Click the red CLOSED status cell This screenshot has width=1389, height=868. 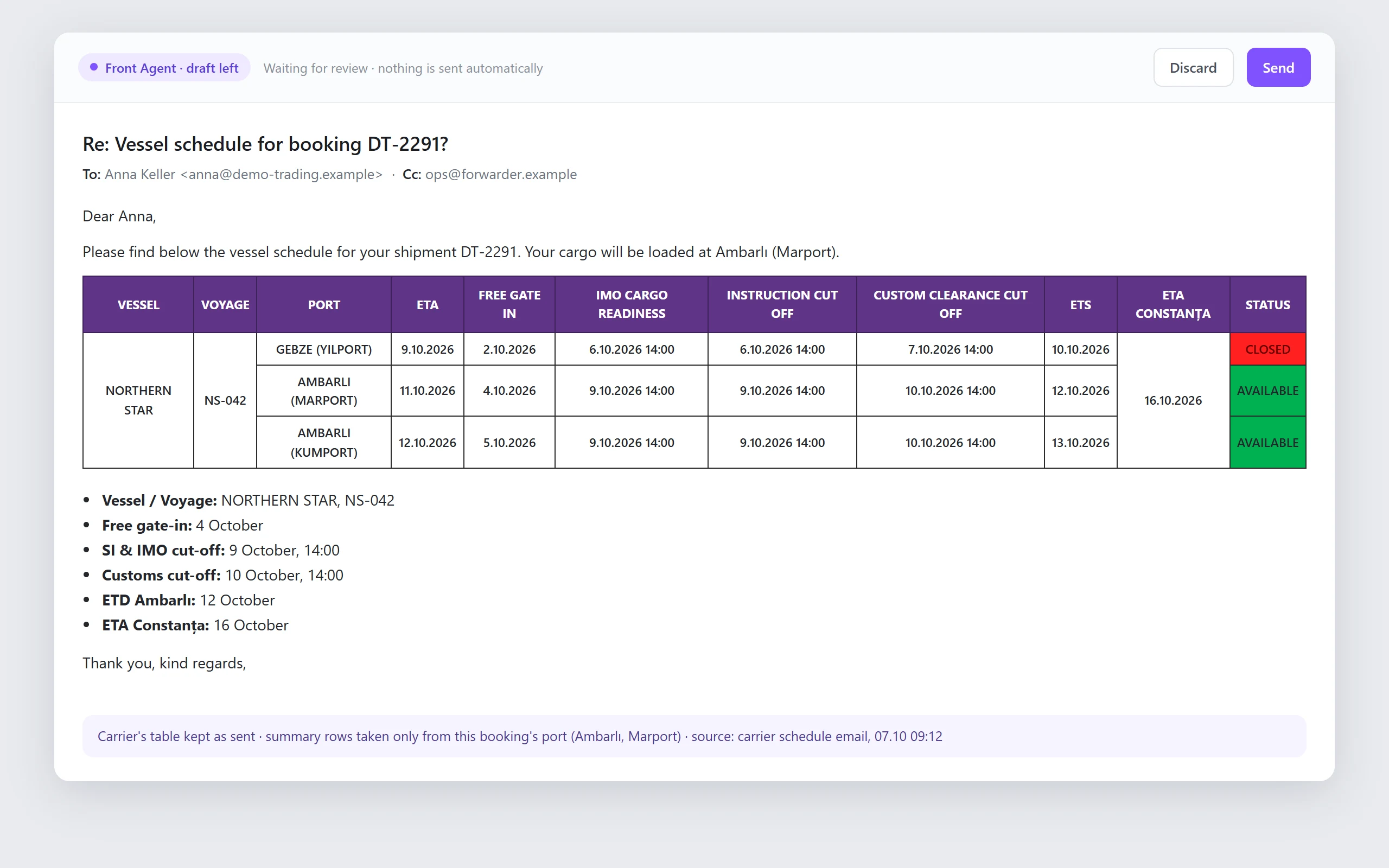(1267, 349)
